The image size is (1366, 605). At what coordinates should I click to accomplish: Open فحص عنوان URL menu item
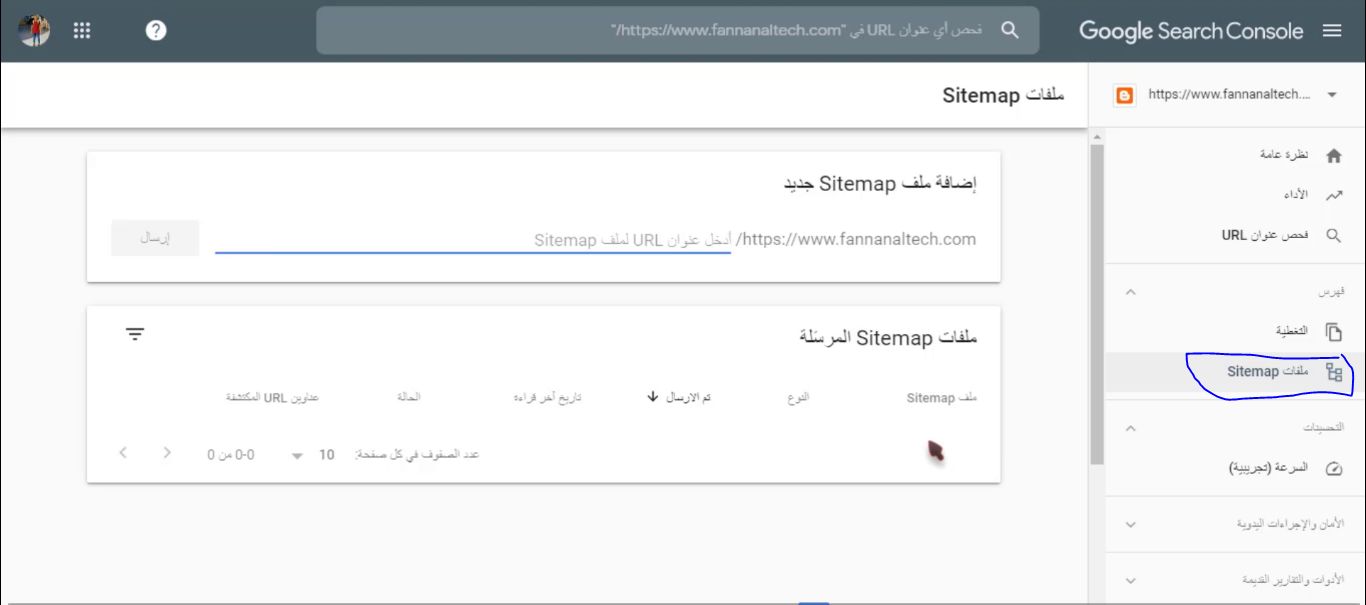coord(1265,235)
